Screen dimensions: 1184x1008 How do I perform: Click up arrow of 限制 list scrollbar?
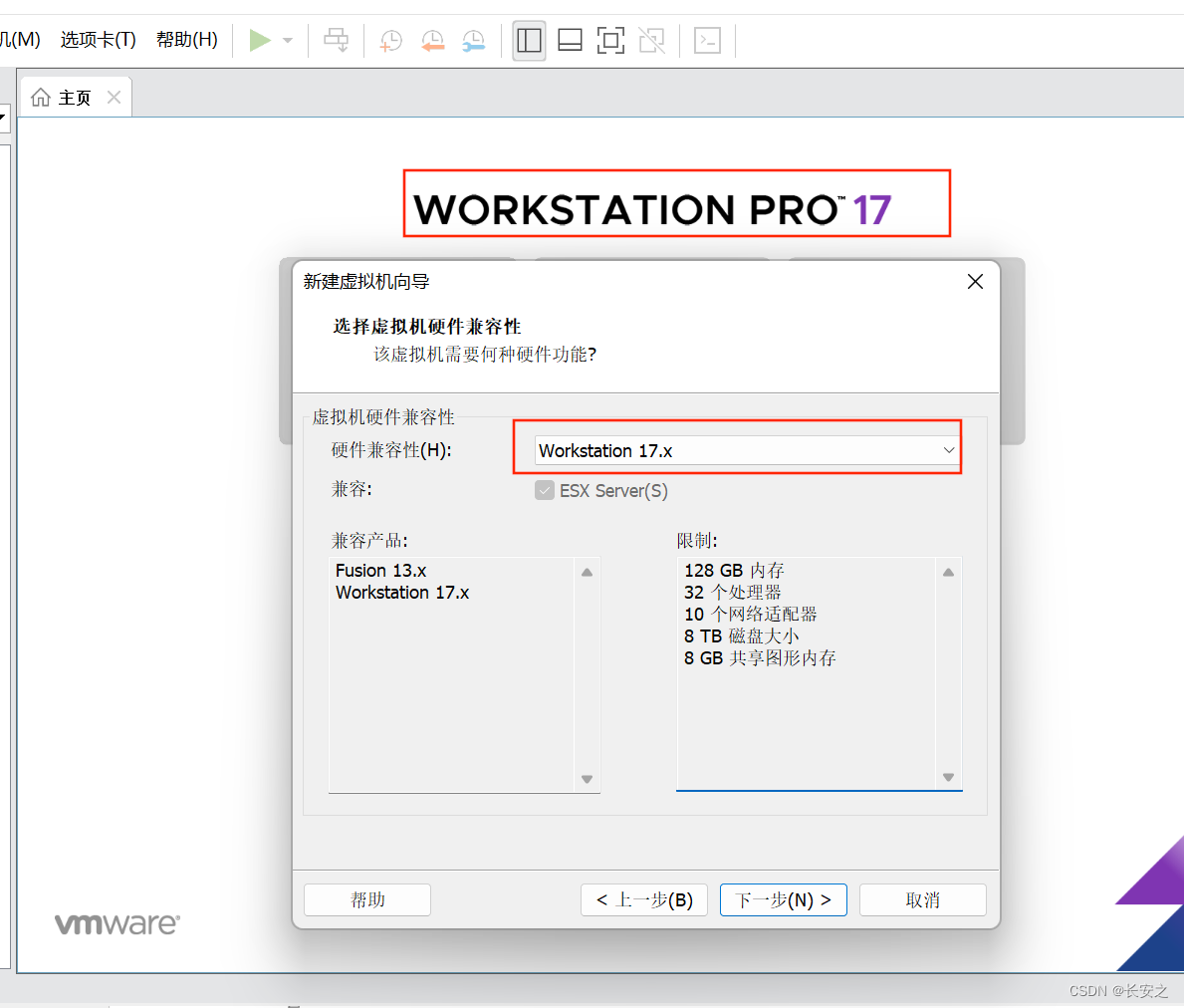948,573
